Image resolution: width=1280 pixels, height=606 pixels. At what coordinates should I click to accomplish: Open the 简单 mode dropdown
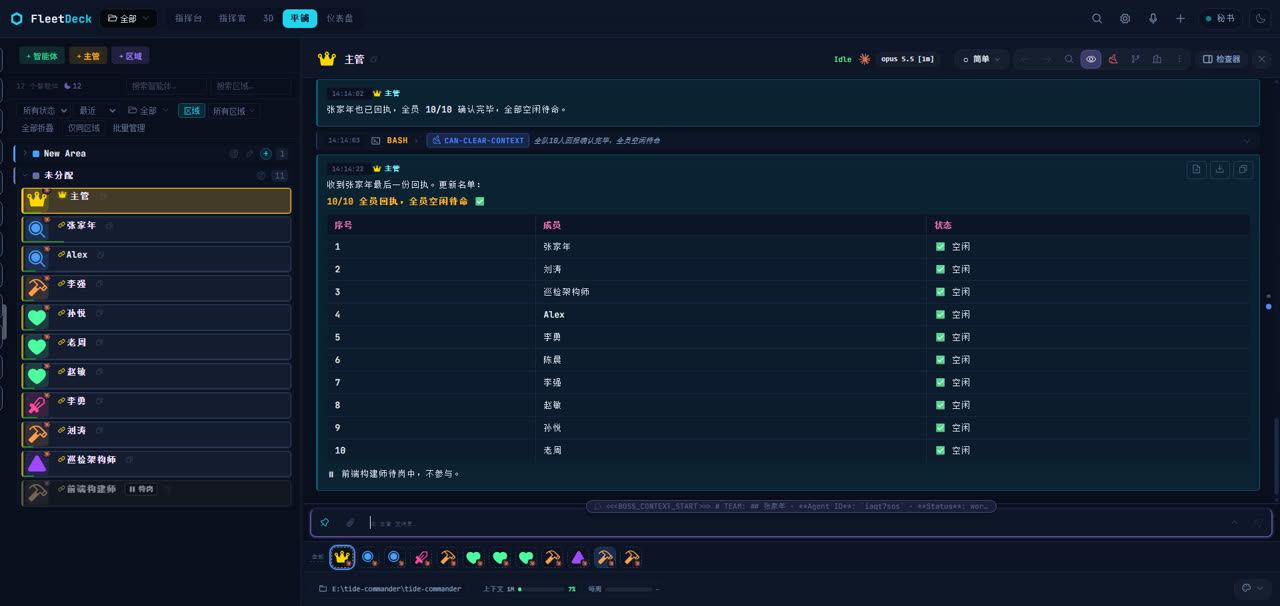[x=980, y=59]
